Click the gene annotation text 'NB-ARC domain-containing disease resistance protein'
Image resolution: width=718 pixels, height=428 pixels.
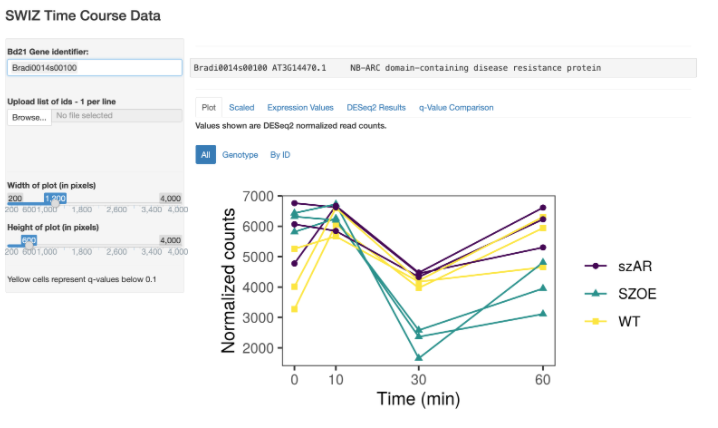475,68
